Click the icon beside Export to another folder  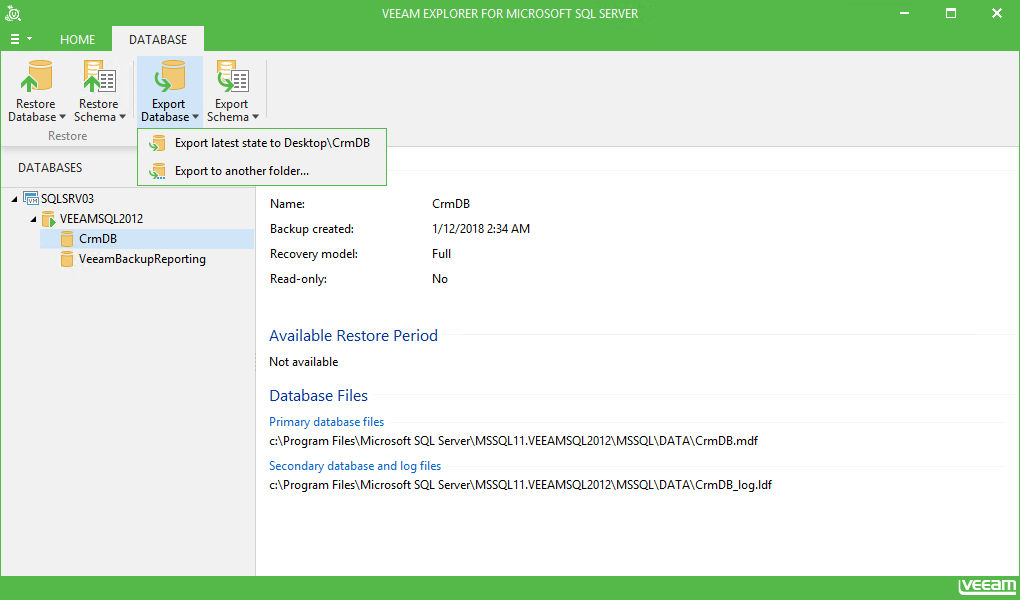click(157, 171)
